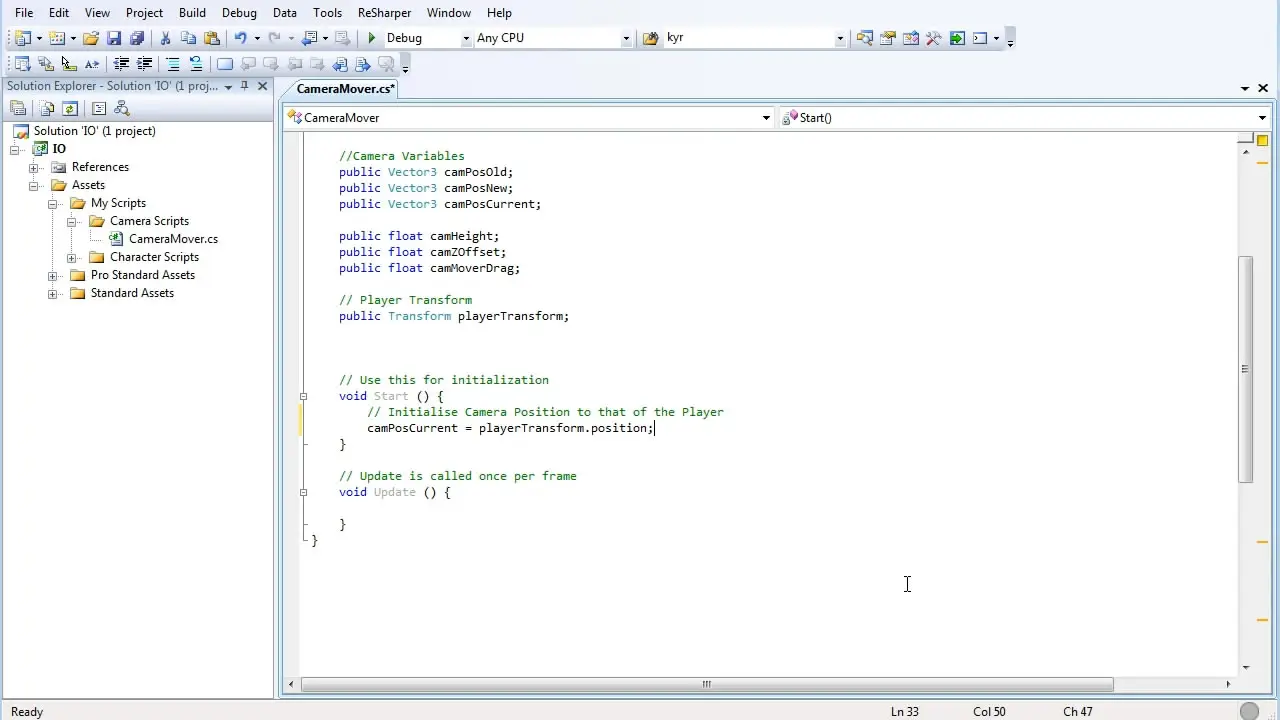
Task: Click the Paste clipboard icon
Action: [211, 38]
